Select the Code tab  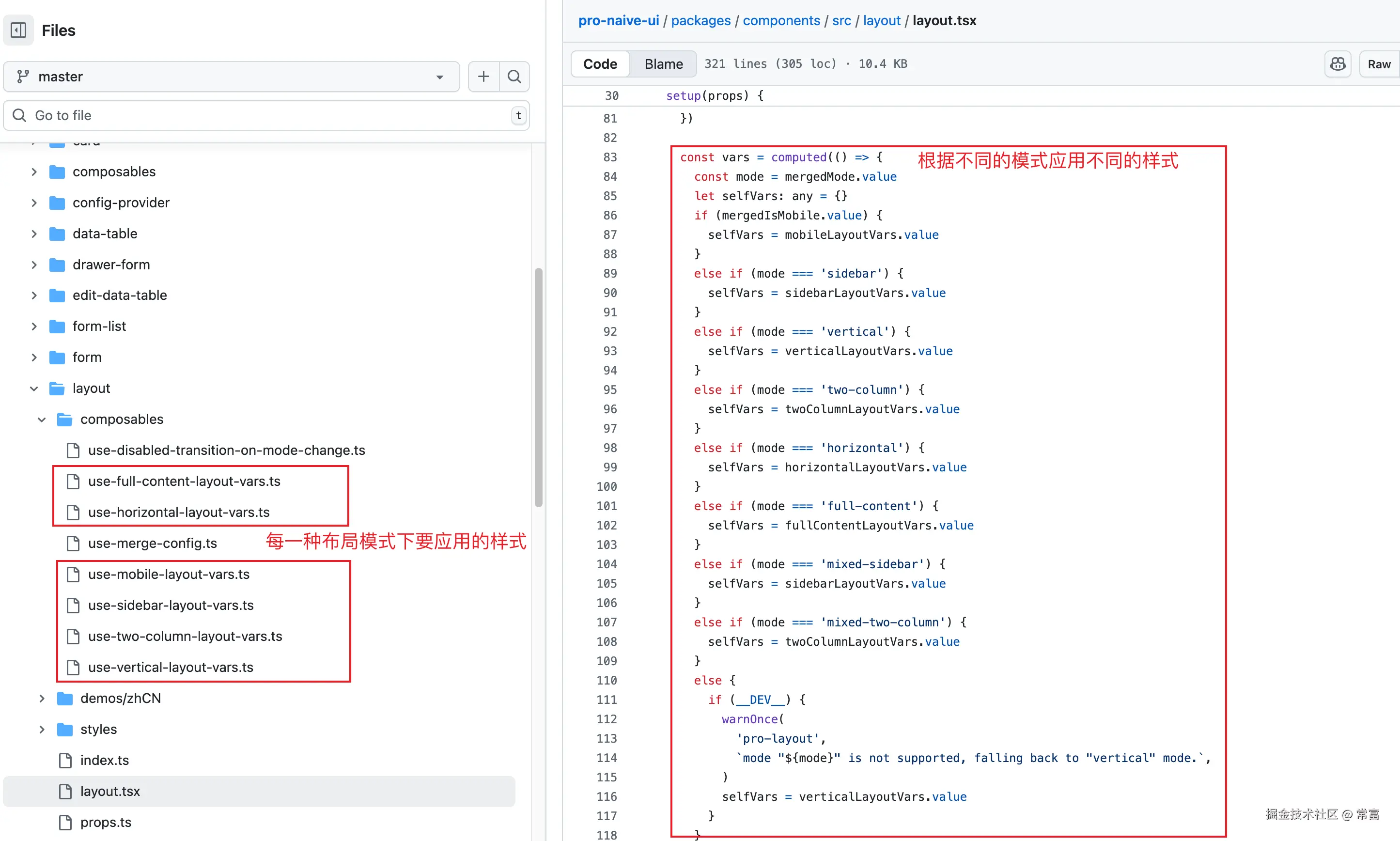pos(600,64)
